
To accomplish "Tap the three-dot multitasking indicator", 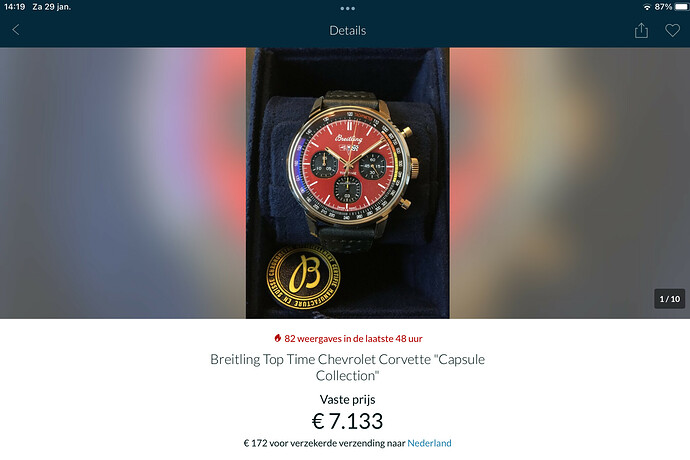I will coord(347,8).
